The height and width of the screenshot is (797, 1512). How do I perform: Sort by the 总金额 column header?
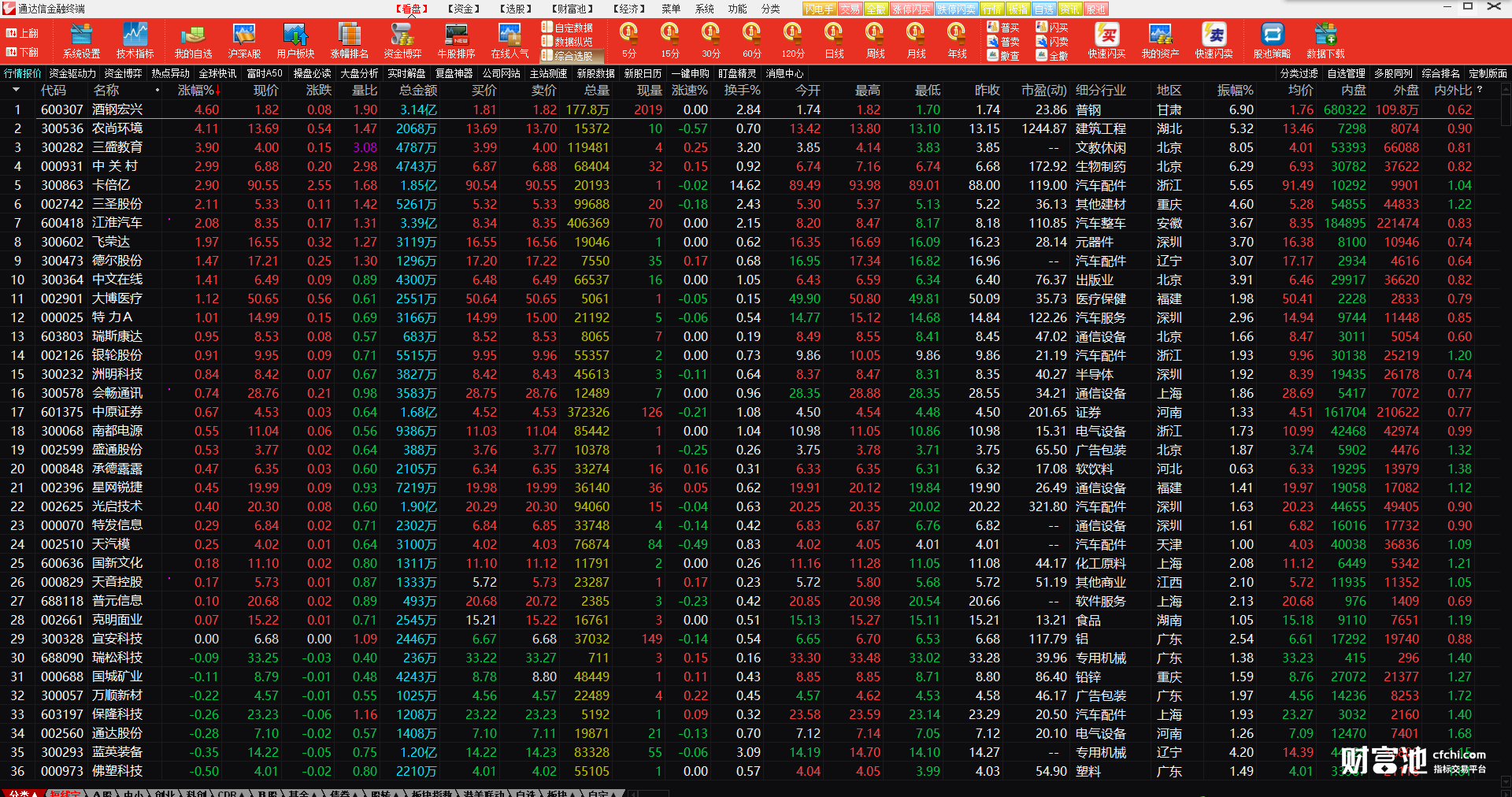(417, 90)
